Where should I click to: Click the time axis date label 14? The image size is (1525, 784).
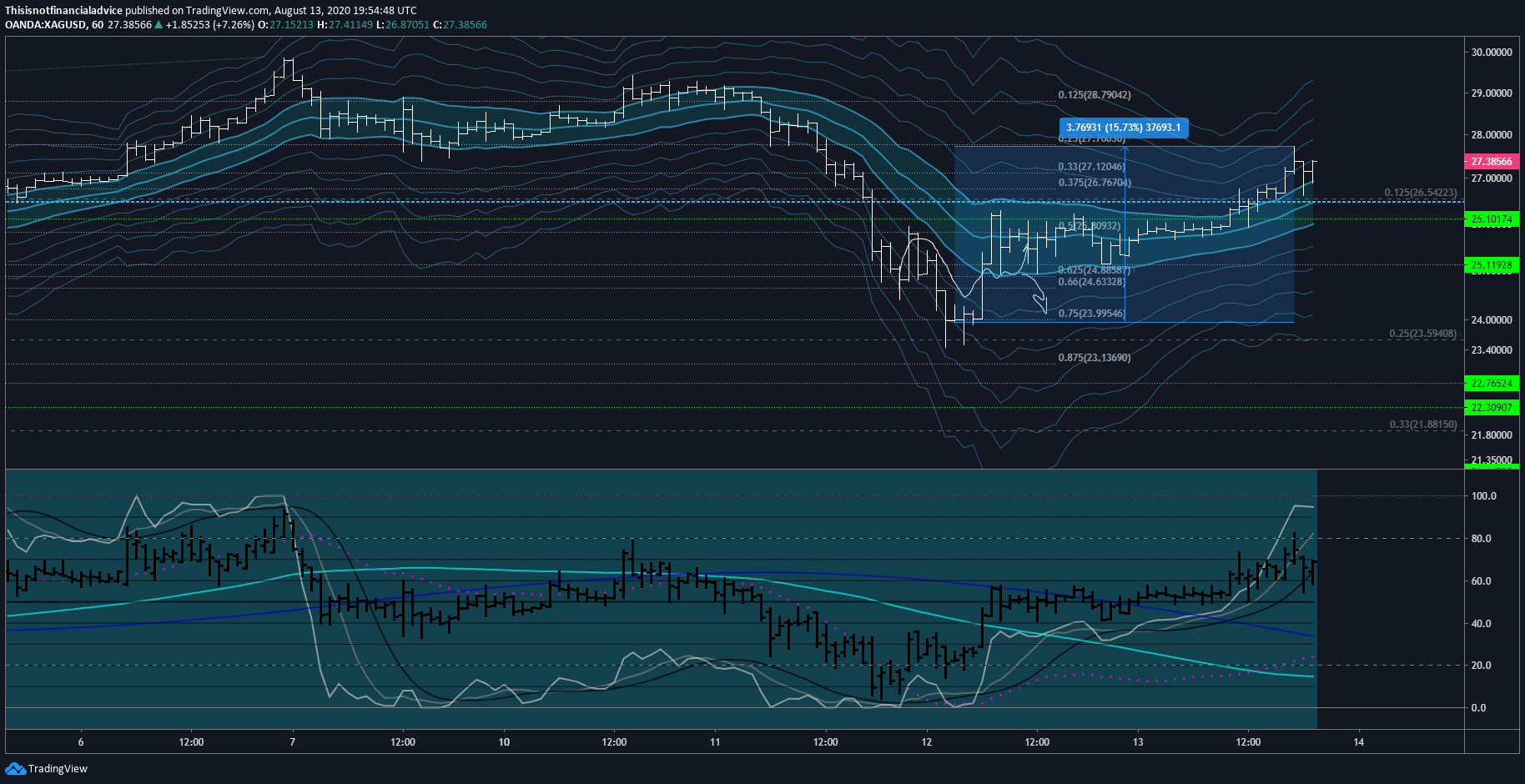pos(1359,742)
